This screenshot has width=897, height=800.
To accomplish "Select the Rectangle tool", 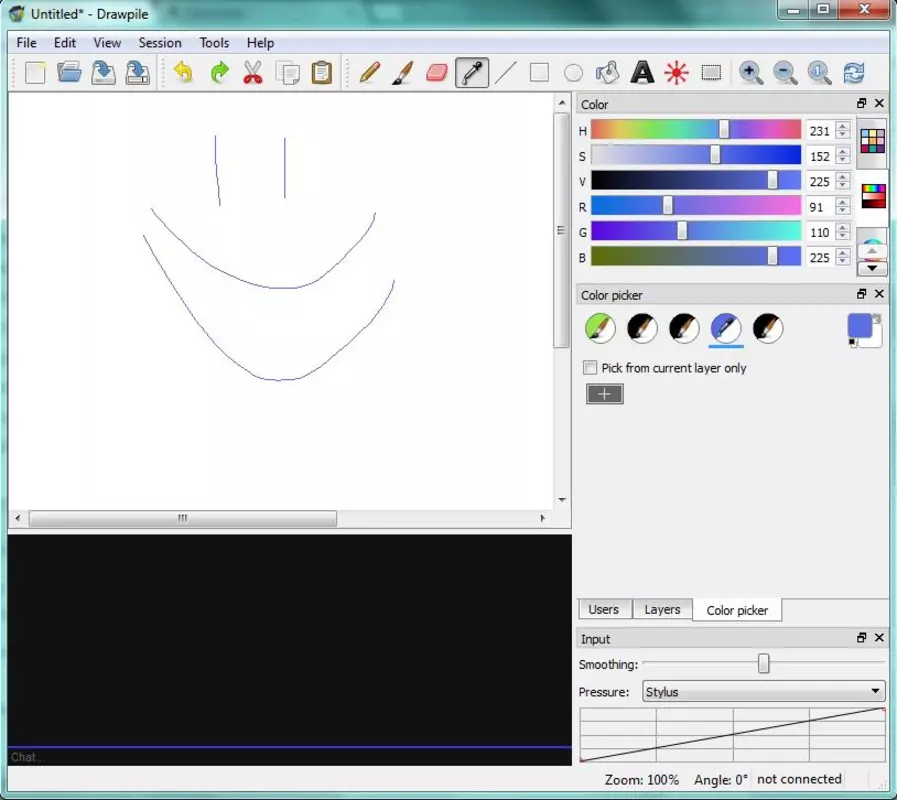I will [539, 73].
